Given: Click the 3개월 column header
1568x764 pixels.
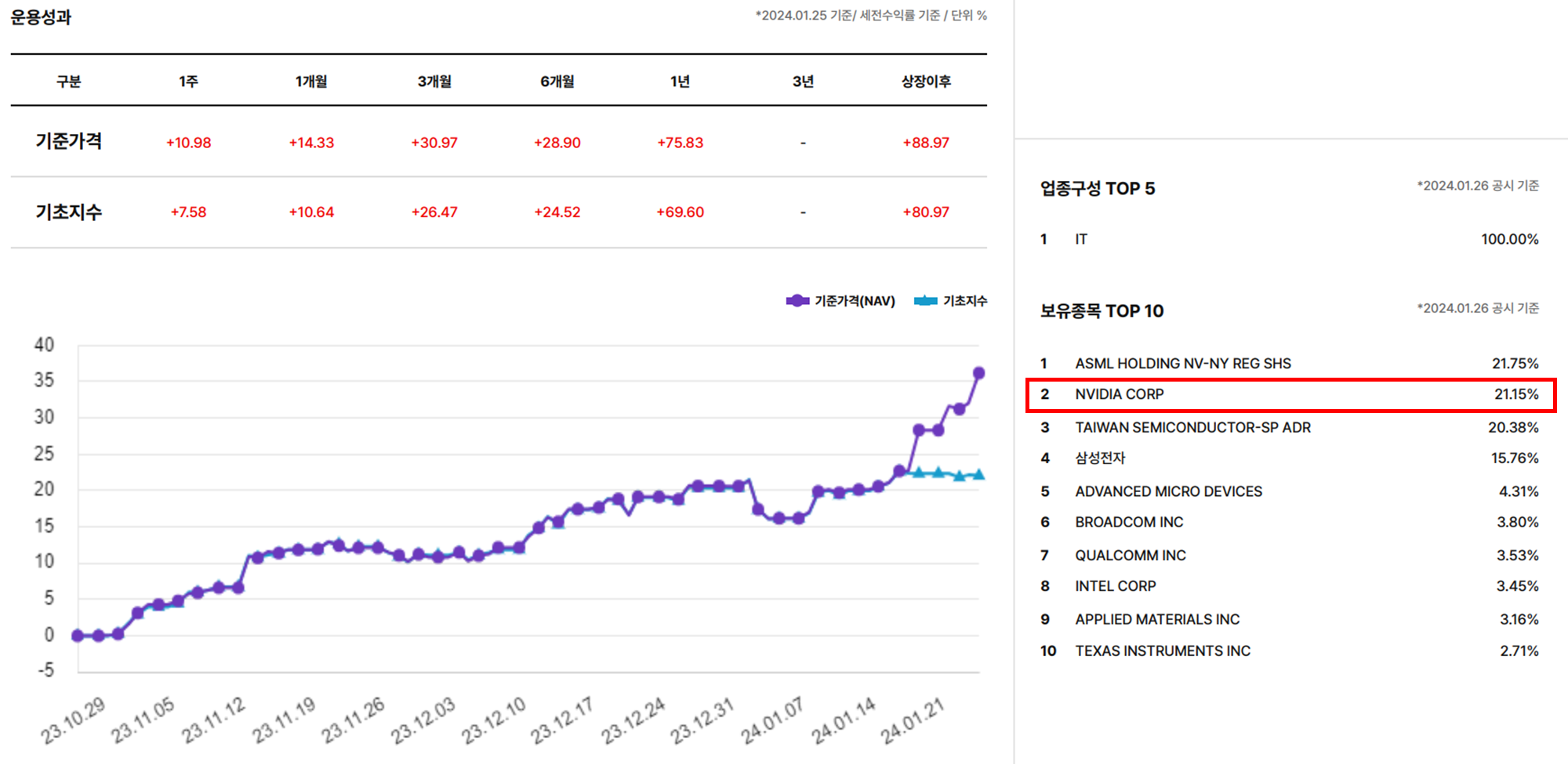Looking at the screenshot, I should click(434, 81).
